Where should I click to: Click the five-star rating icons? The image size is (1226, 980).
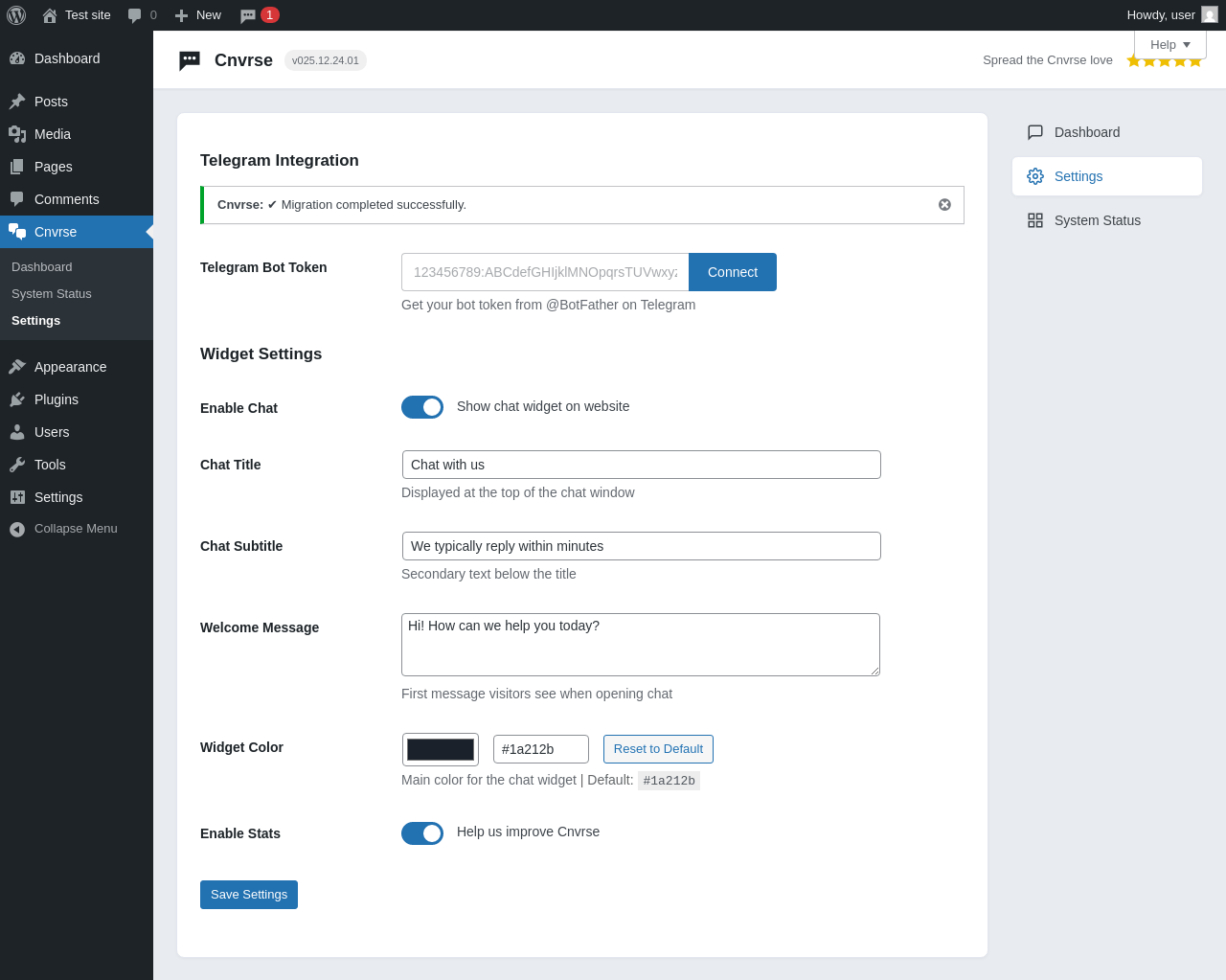(1164, 60)
